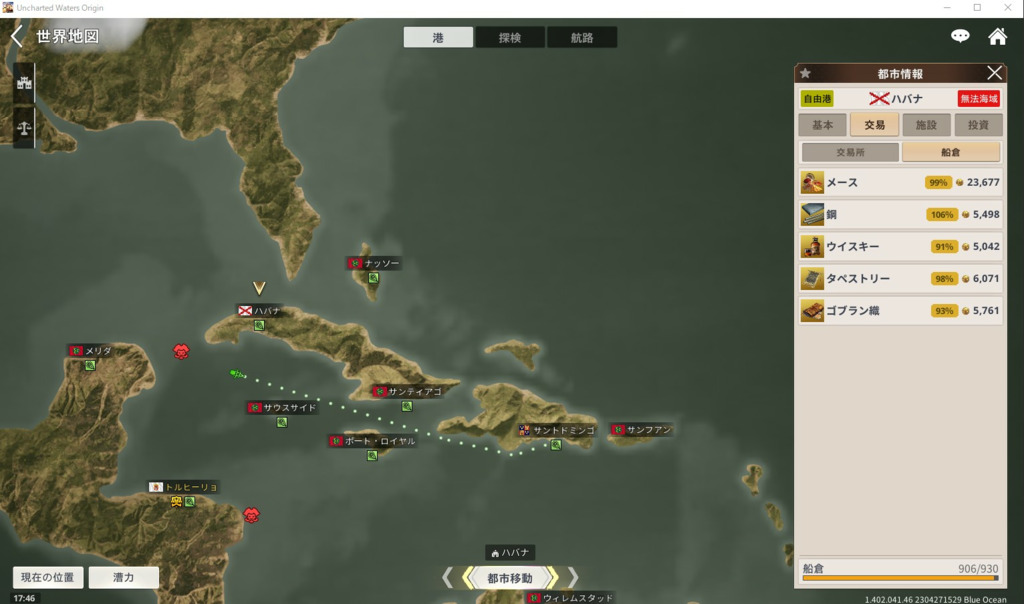The height and width of the screenshot is (604, 1024).
Task: Click the ウイスキー trade good icon
Action: (812, 246)
